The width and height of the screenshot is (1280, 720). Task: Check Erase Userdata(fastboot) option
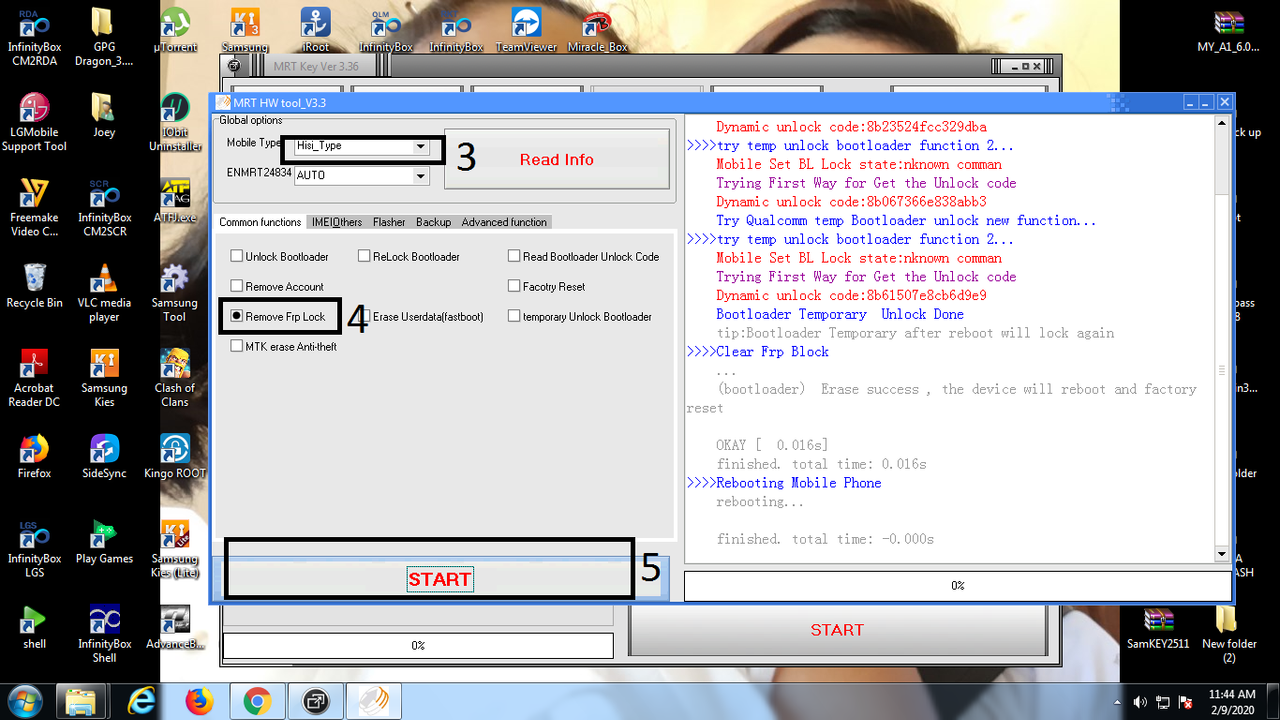point(364,316)
